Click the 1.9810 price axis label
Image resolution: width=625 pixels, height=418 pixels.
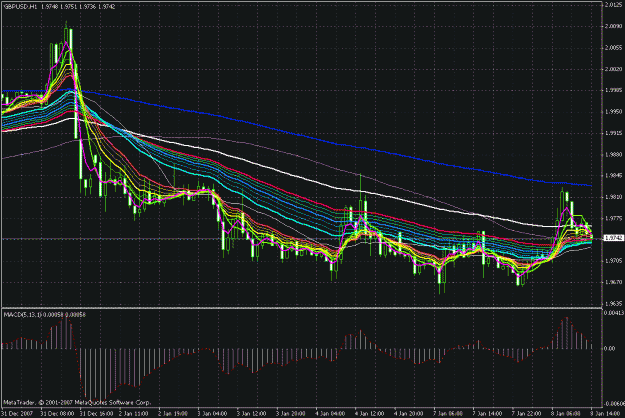tap(614, 197)
